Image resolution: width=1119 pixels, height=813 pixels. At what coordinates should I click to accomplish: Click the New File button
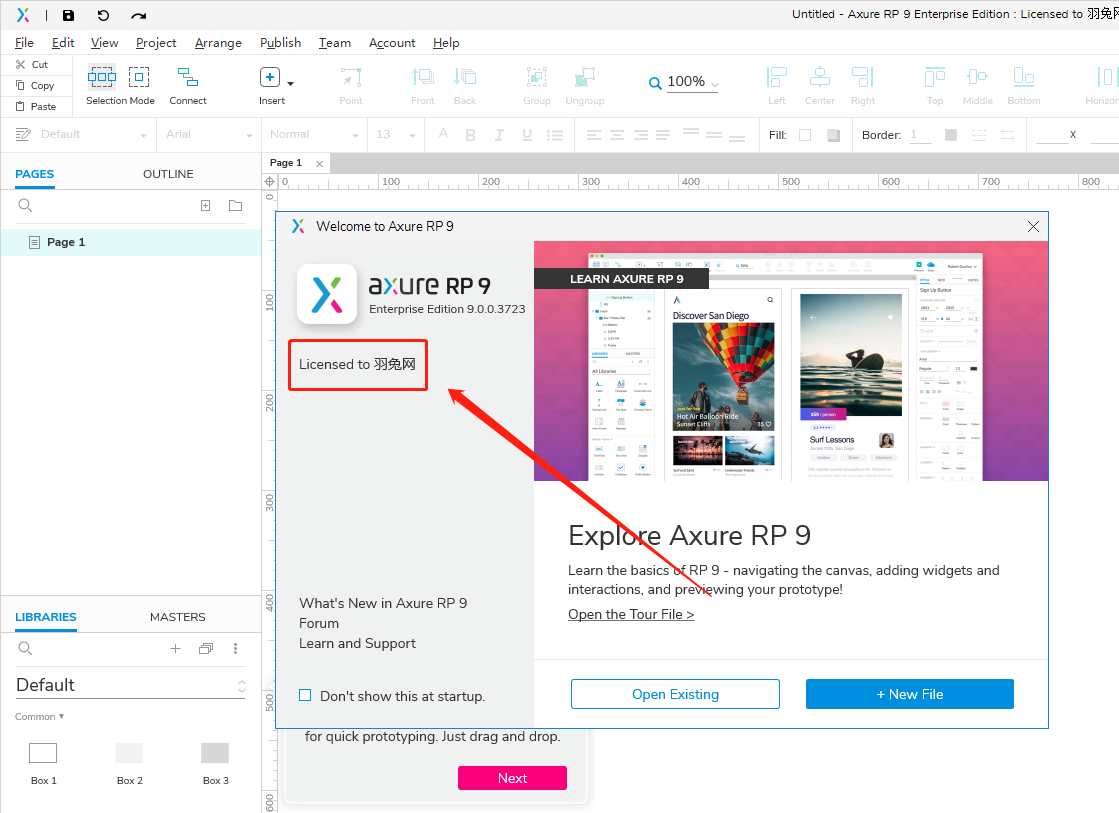click(909, 693)
